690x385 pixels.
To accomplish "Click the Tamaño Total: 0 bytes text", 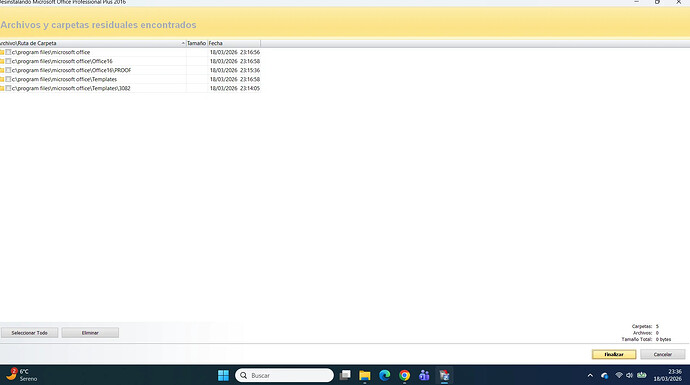I will [646, 339].
